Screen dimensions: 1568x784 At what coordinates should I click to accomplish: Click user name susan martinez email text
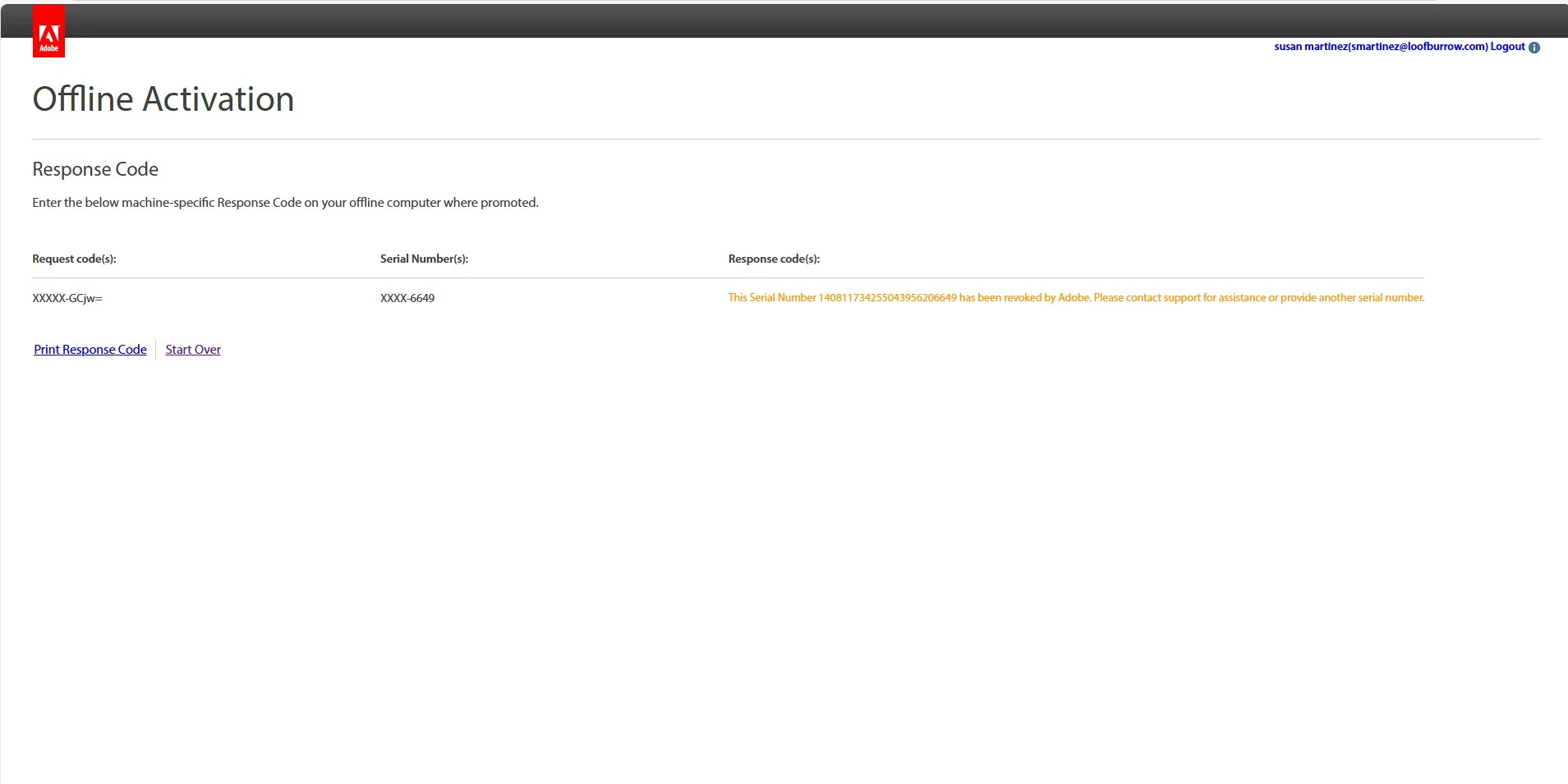[x=1381, y=47]
